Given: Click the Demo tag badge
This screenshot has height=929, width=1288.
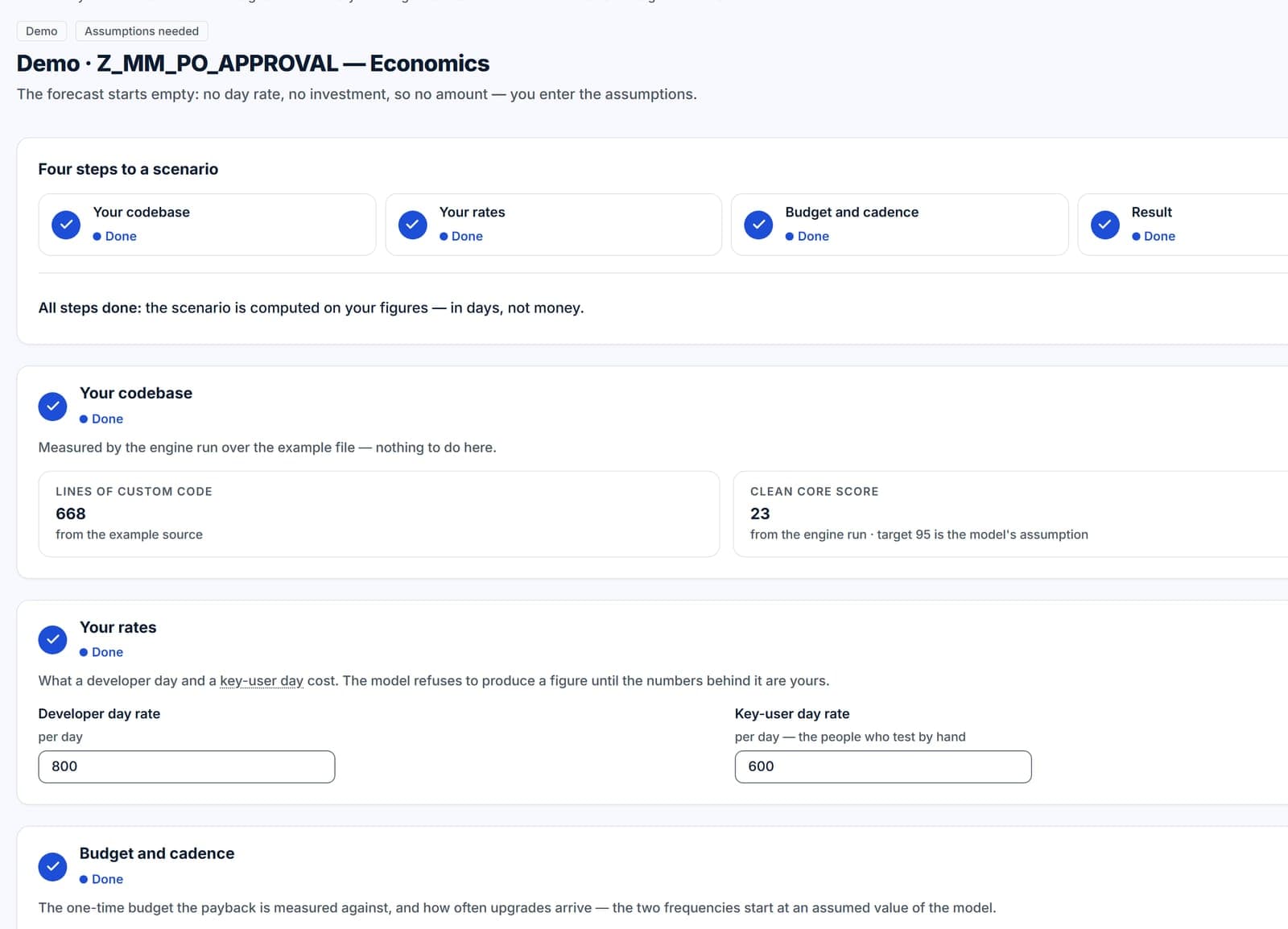Looking at the screenshot, I should point(42,31).
